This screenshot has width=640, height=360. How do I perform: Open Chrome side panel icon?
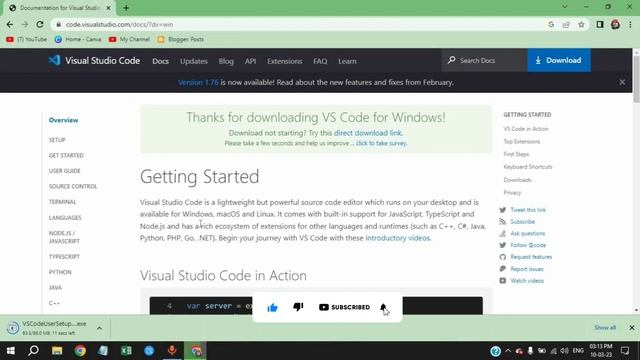pyautogui.click(x=600, y=24)
